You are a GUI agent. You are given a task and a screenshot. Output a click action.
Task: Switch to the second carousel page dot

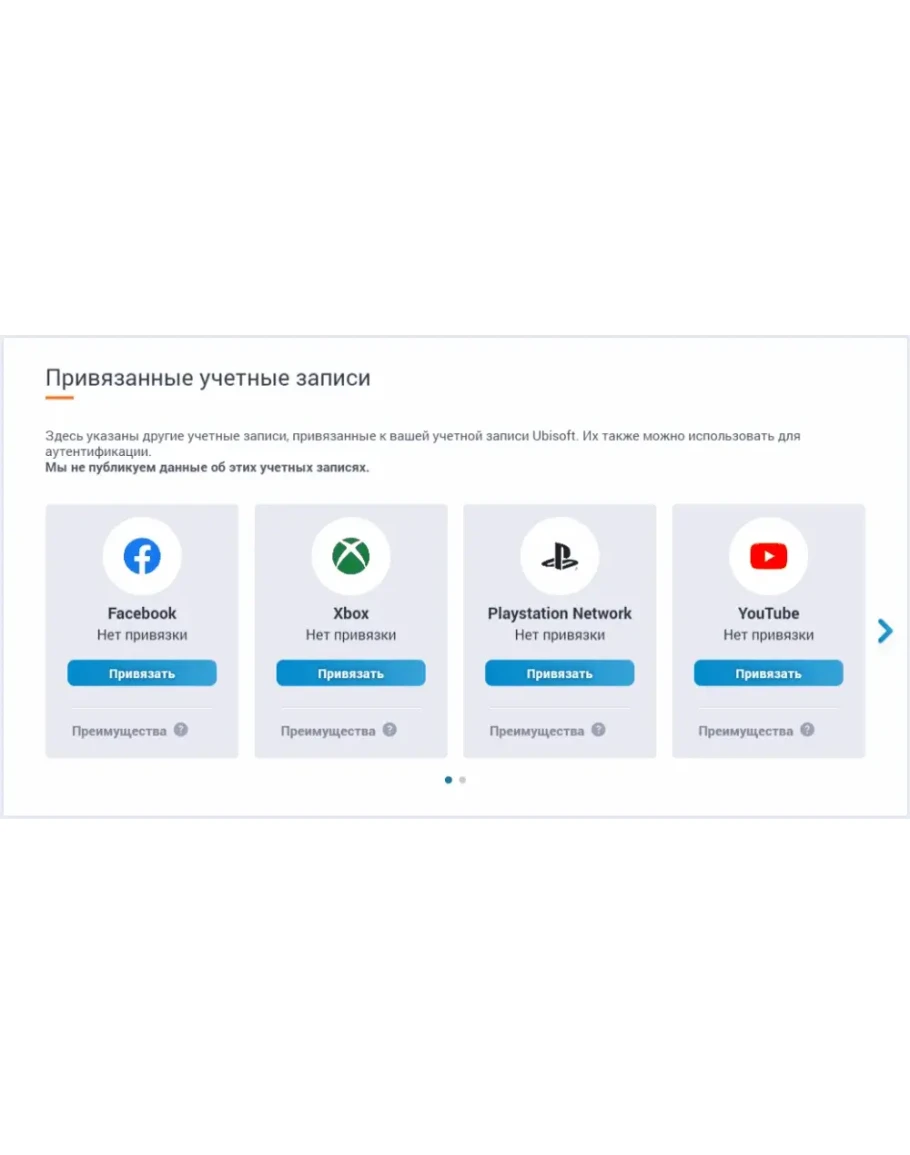tap(463, 780)
